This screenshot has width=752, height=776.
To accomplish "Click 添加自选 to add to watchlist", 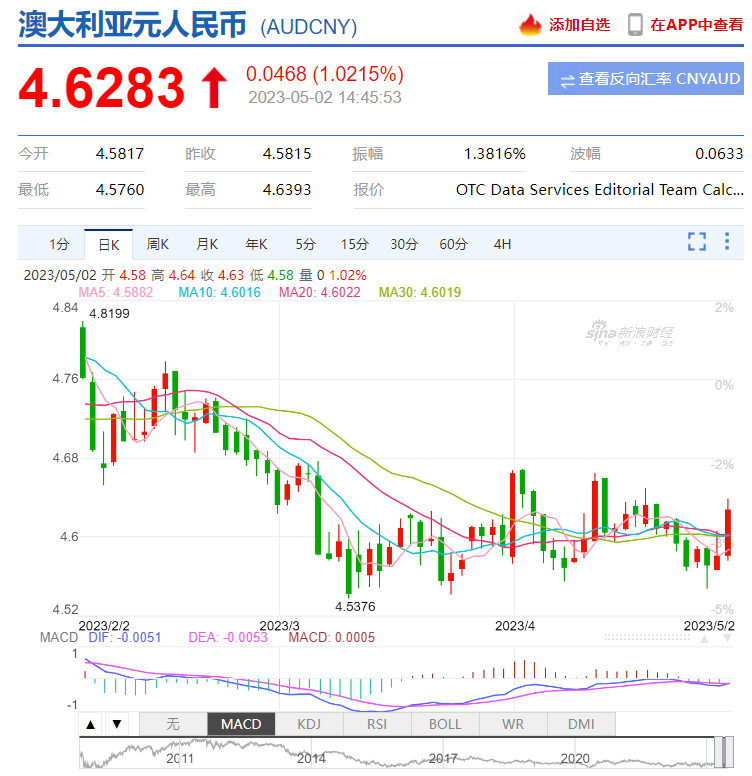I will pos(579,25).
